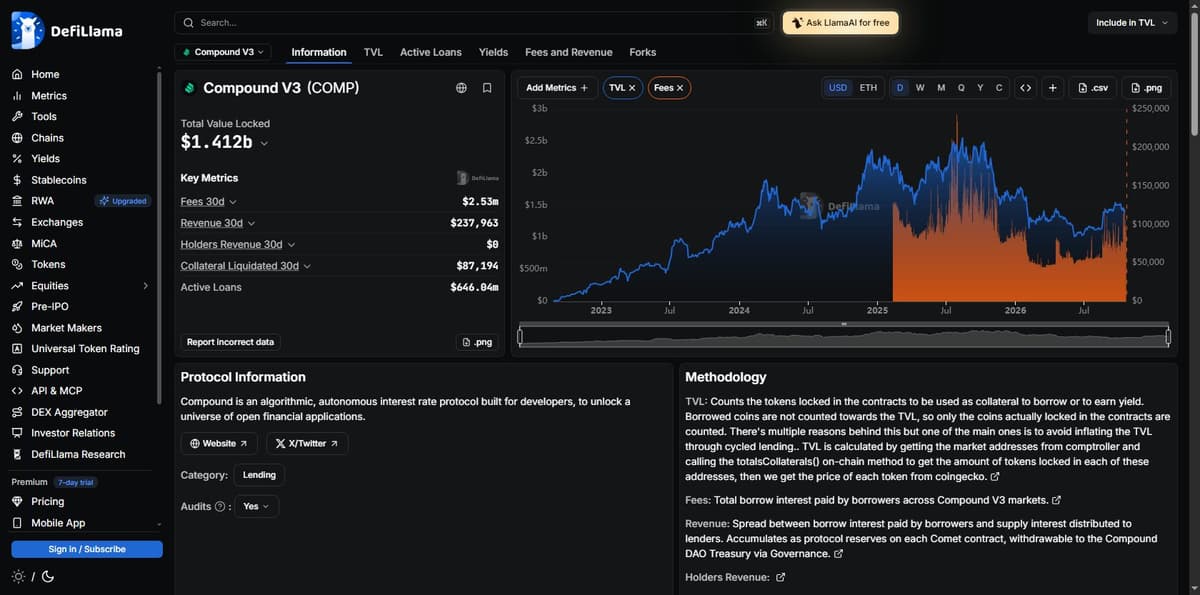Open the Investor Relations icon
This screenshot has width=1200, height=595.
pyautogui.click(x=17, y=433)
